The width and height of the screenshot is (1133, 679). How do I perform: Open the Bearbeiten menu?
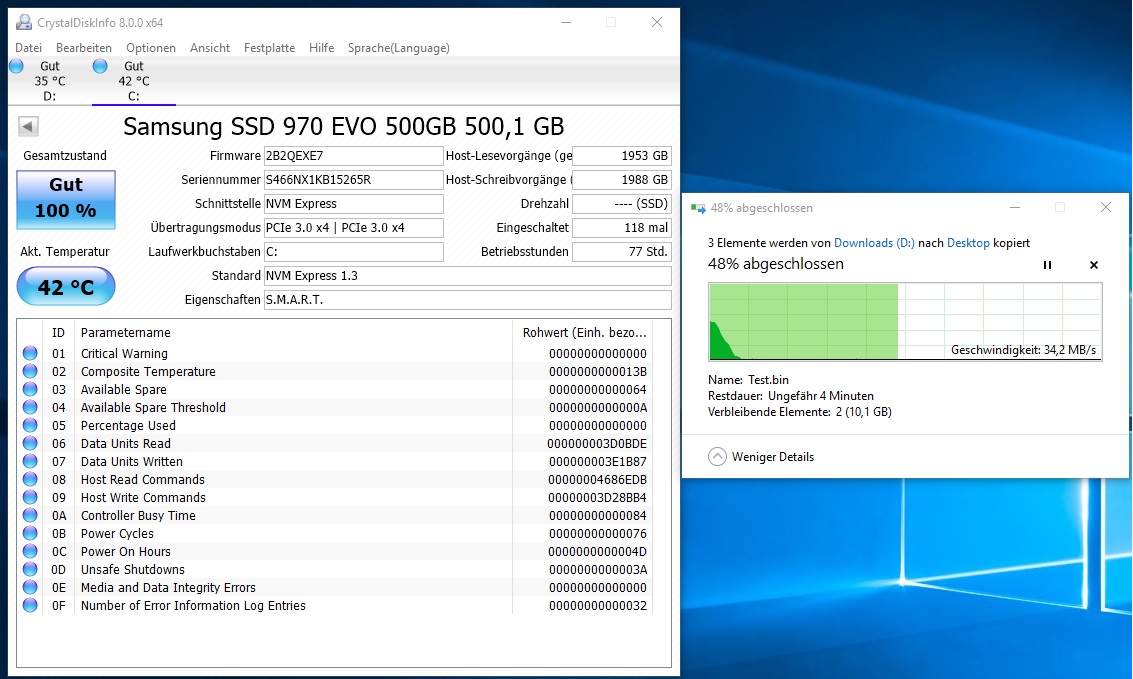(84, 48)
